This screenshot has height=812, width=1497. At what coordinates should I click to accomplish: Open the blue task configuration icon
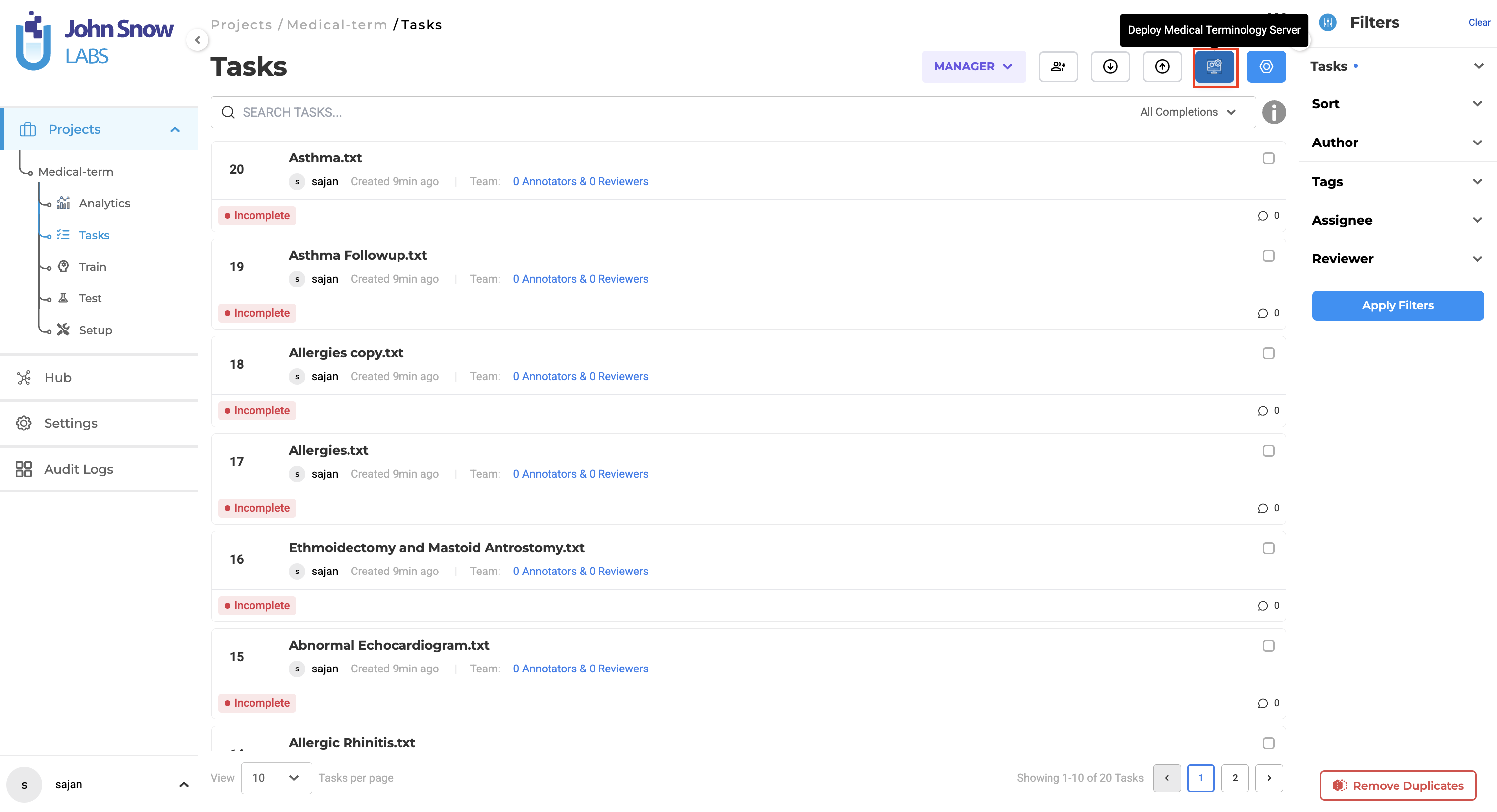(1267, 66)
